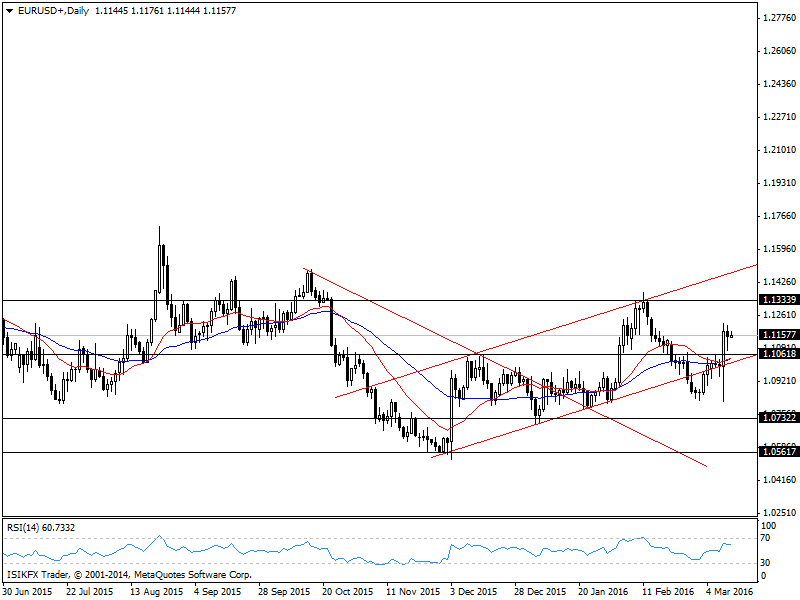Image resolution: width=800 pixels, height=600 pixels.
Task: Click the RSI 30 level scale label
Action: (x=765, y=563)
